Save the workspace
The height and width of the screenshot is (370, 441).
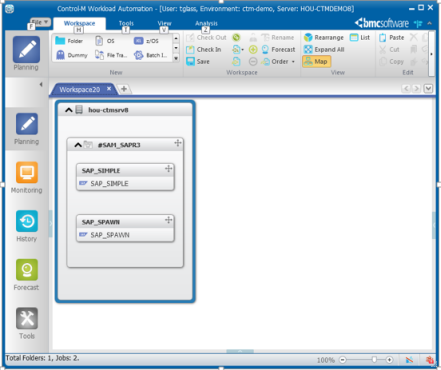[x=198, y=62]
